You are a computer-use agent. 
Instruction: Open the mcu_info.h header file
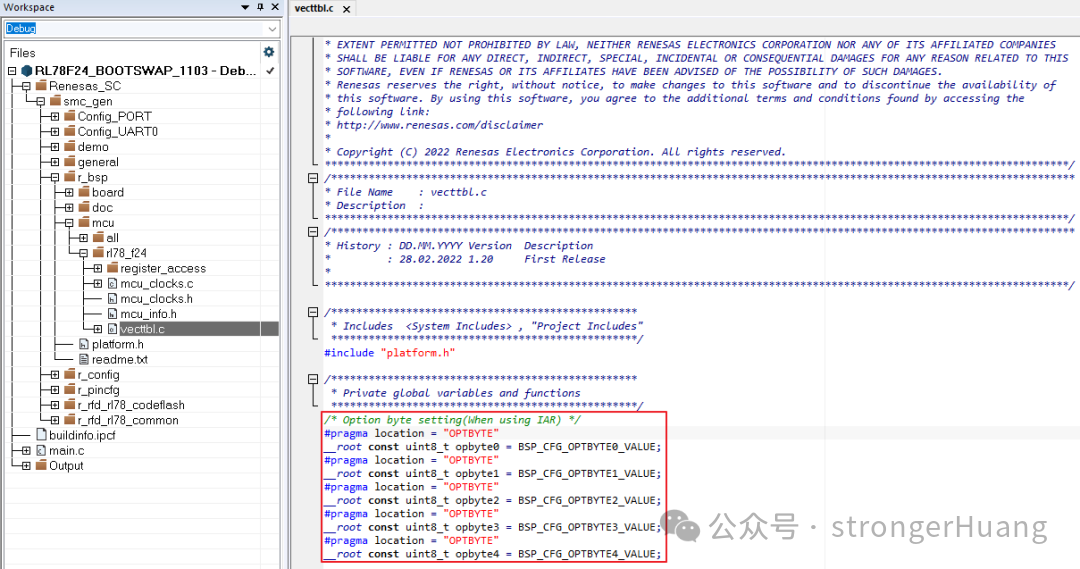coord(148,313)
